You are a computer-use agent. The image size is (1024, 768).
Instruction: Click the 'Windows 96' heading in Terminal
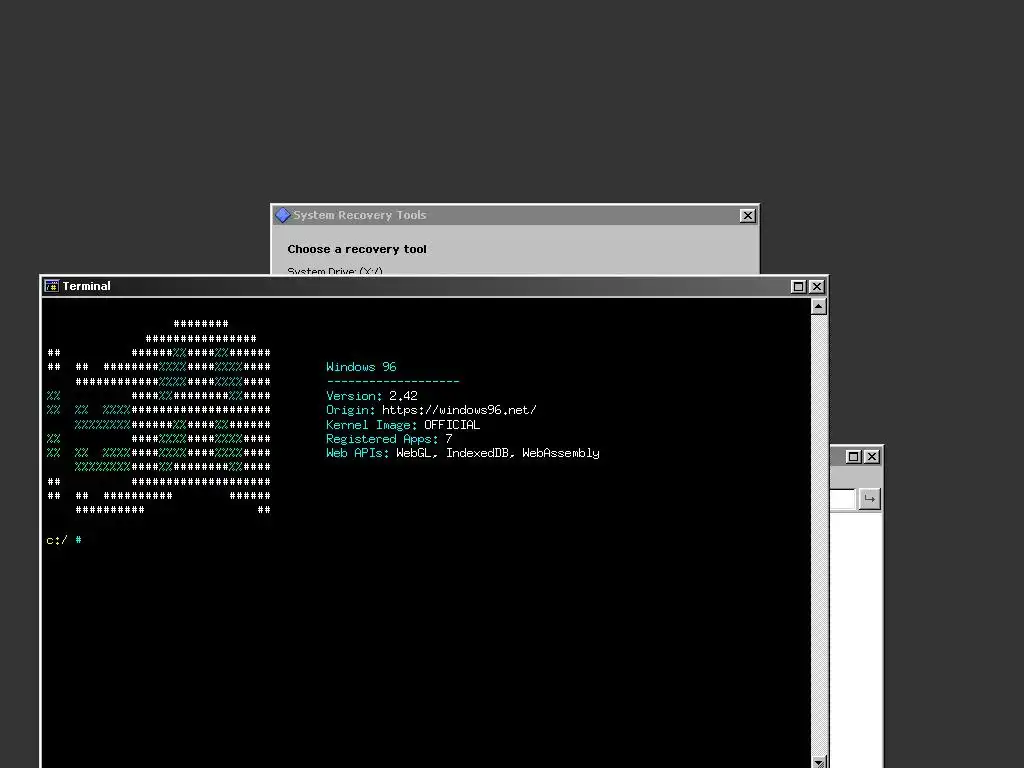coord(361,367)
